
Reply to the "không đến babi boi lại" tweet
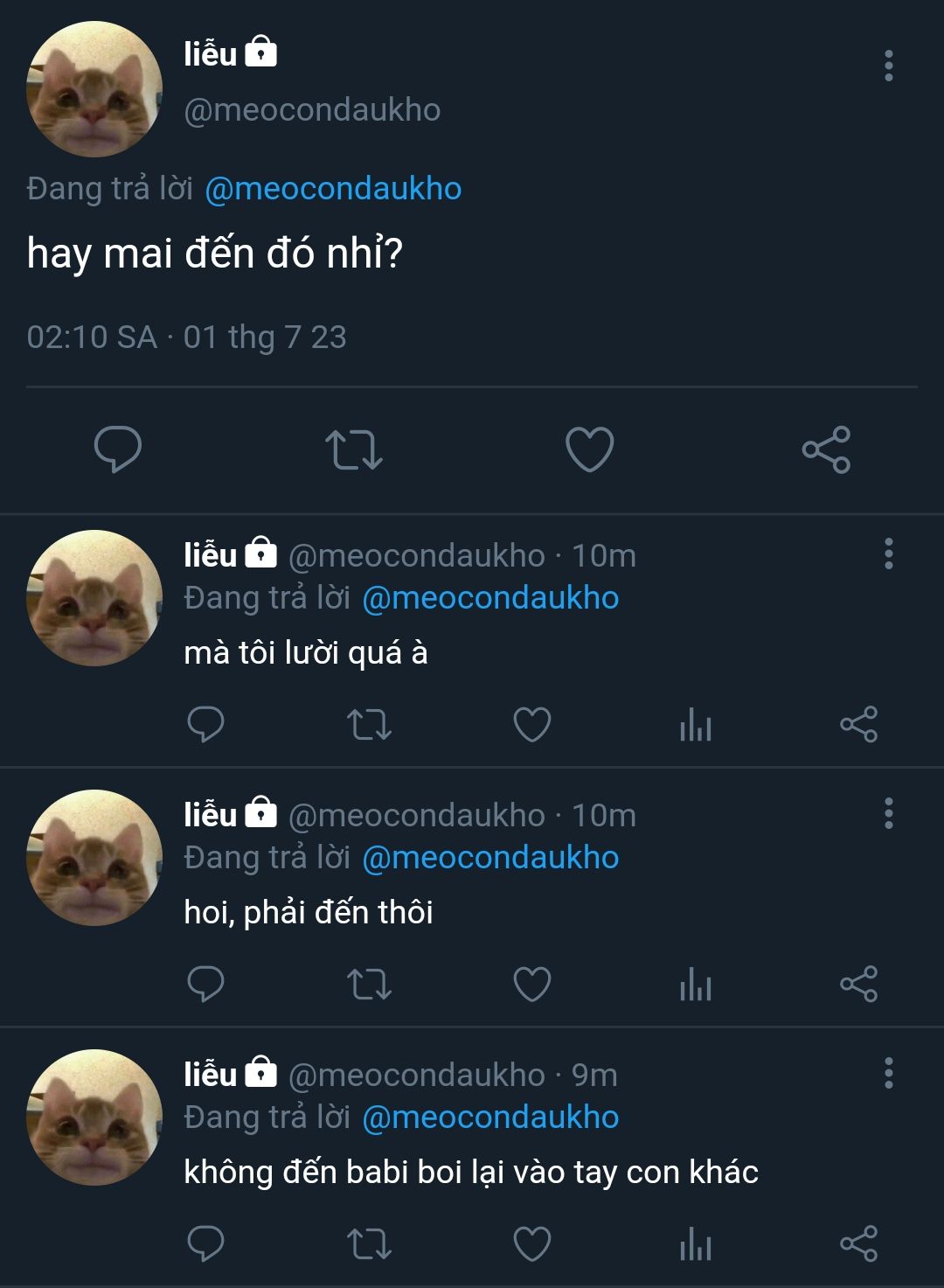pos(206,1244)
